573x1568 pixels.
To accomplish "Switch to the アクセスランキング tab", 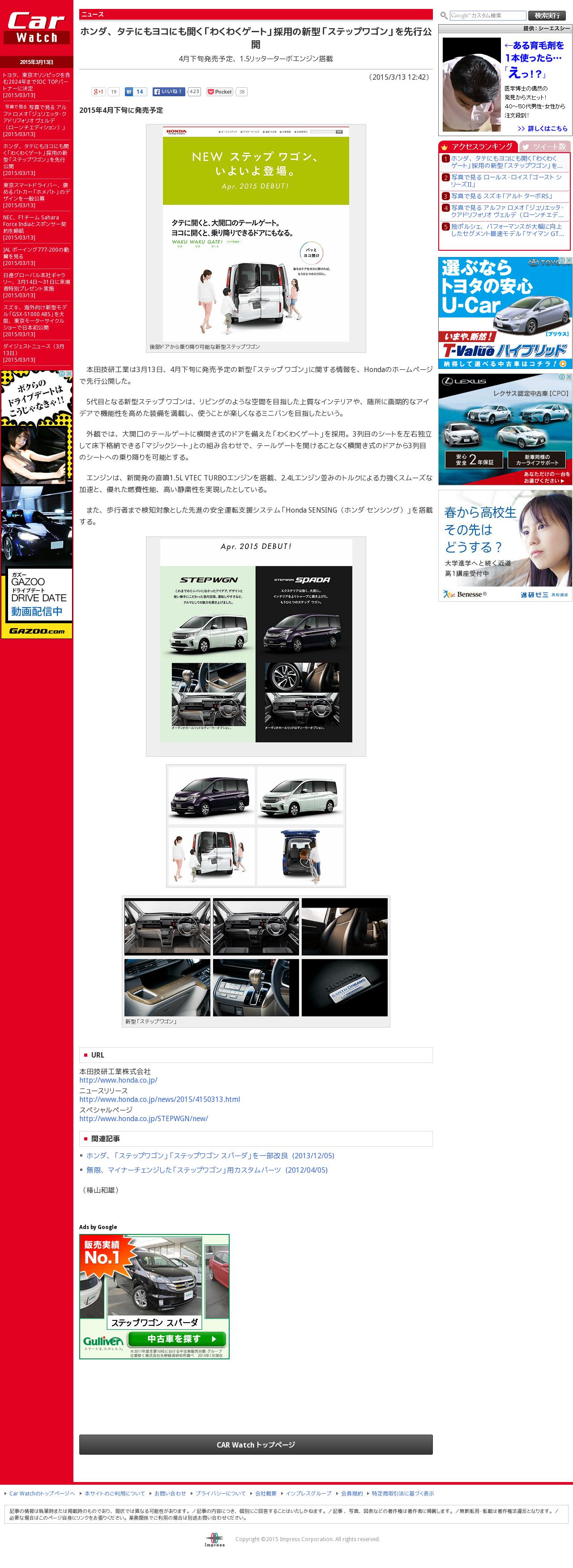I will [x=478, y=147].
